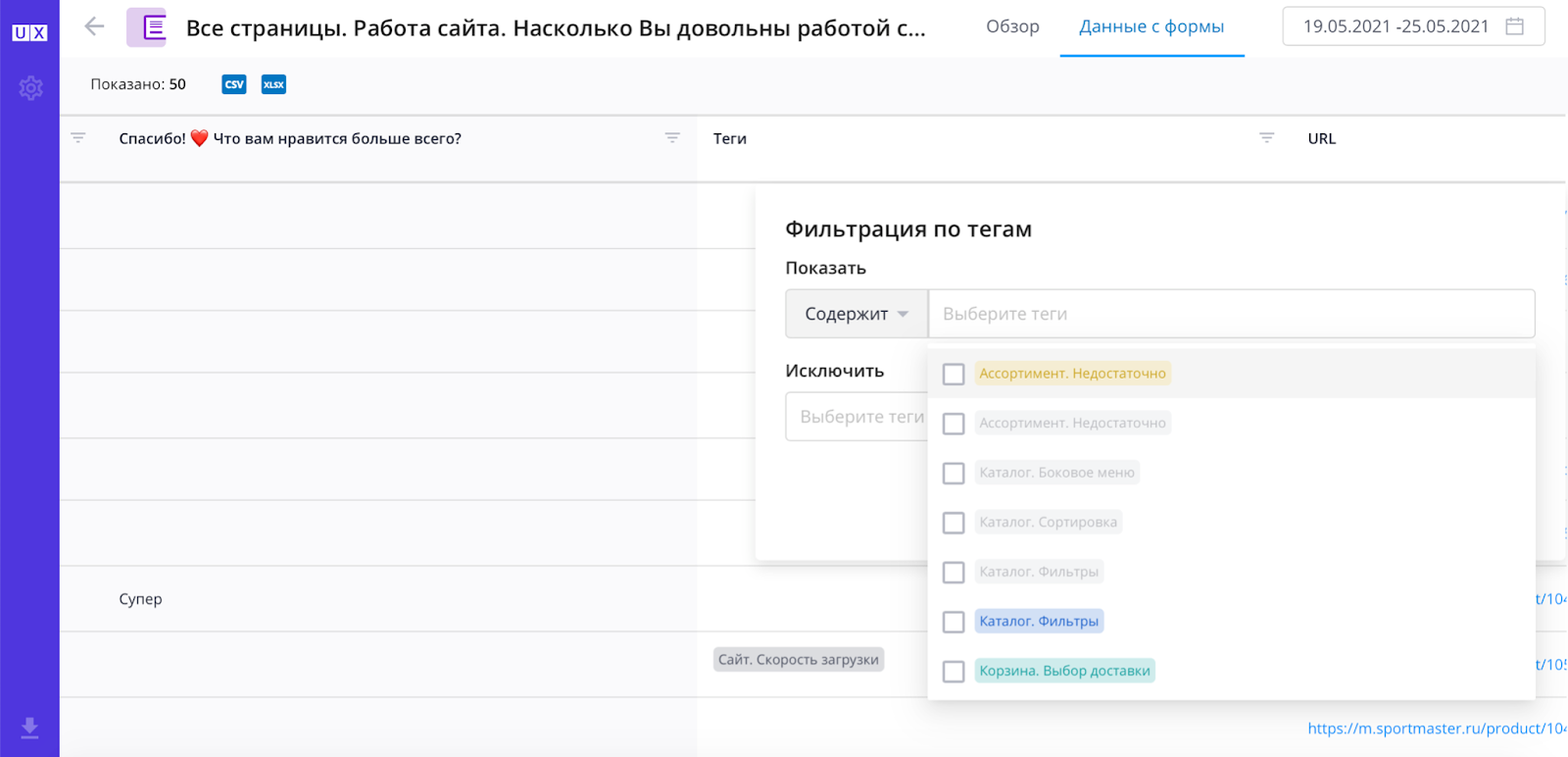
Task: Click the Супер response cell
Action: (141, 599)
